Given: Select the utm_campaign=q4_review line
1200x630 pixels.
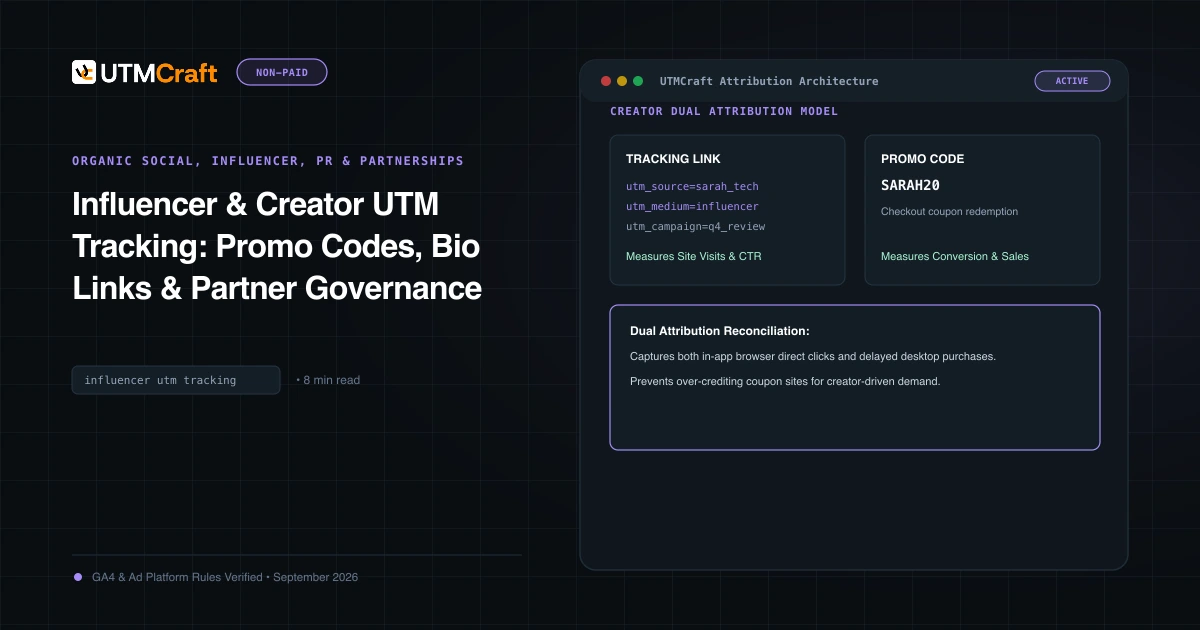Looking at the screenshot, I should point(695,226).
